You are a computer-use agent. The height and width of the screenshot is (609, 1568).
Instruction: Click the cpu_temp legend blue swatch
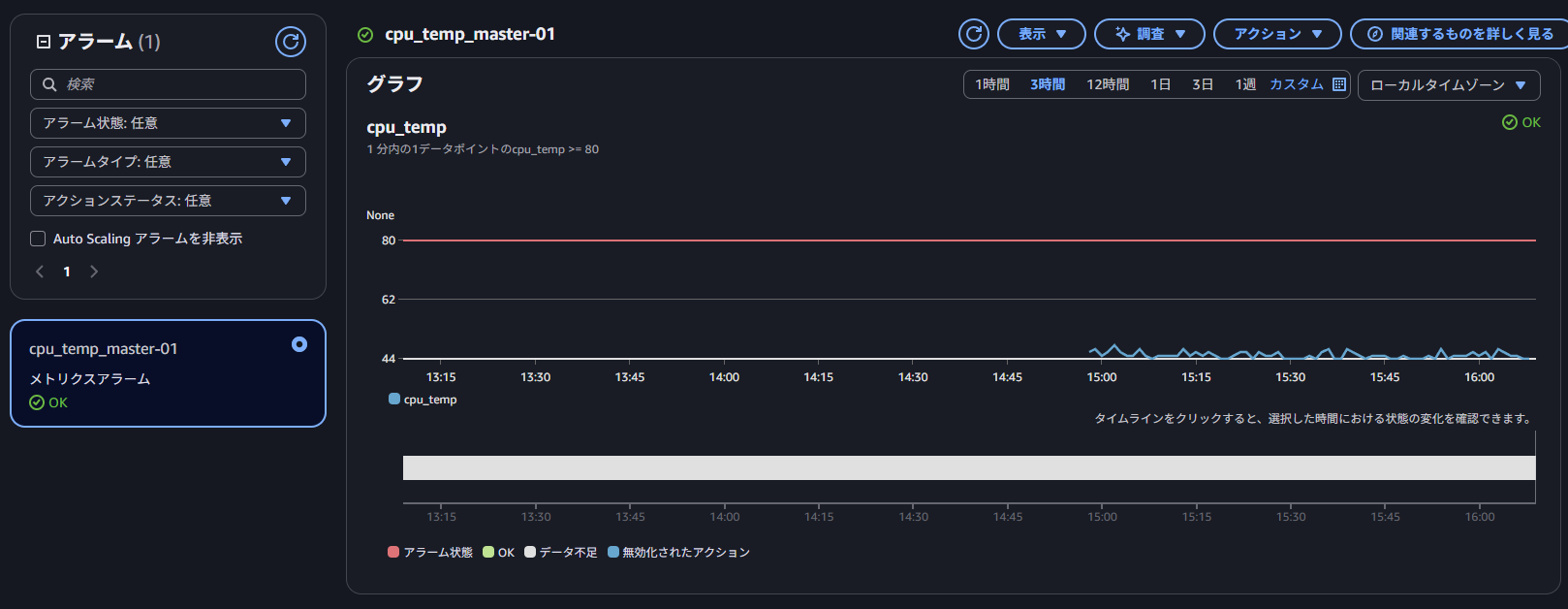[394, 399]
